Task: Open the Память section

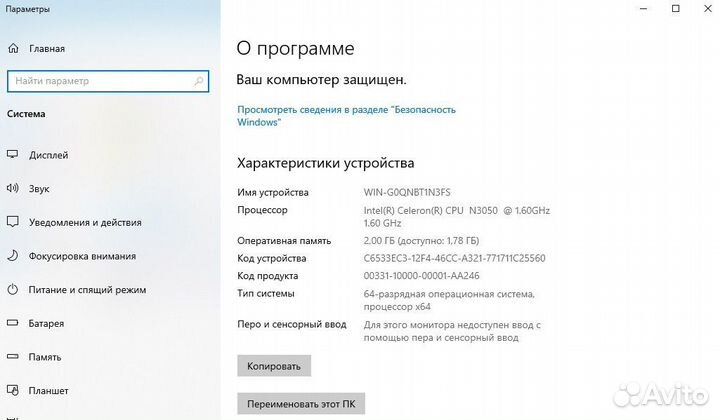Action: (x=45, y=357)
